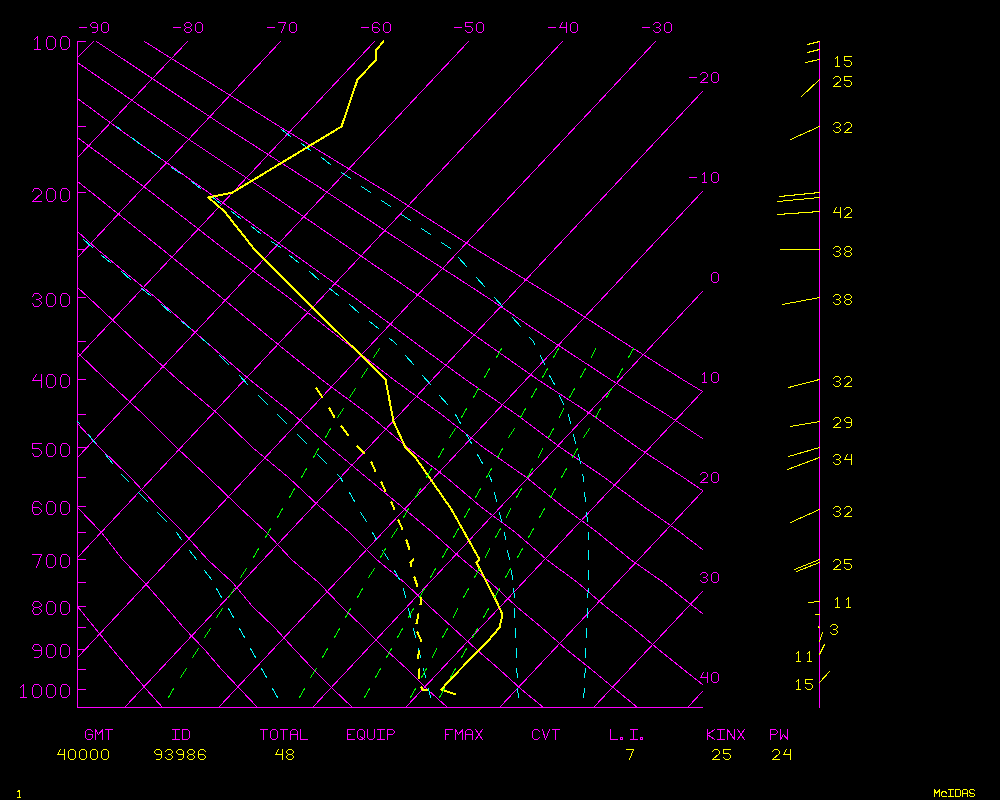Click the 0 isotherm label on right side
Viewport: 1000px width, 800px height.
[714, 278]
